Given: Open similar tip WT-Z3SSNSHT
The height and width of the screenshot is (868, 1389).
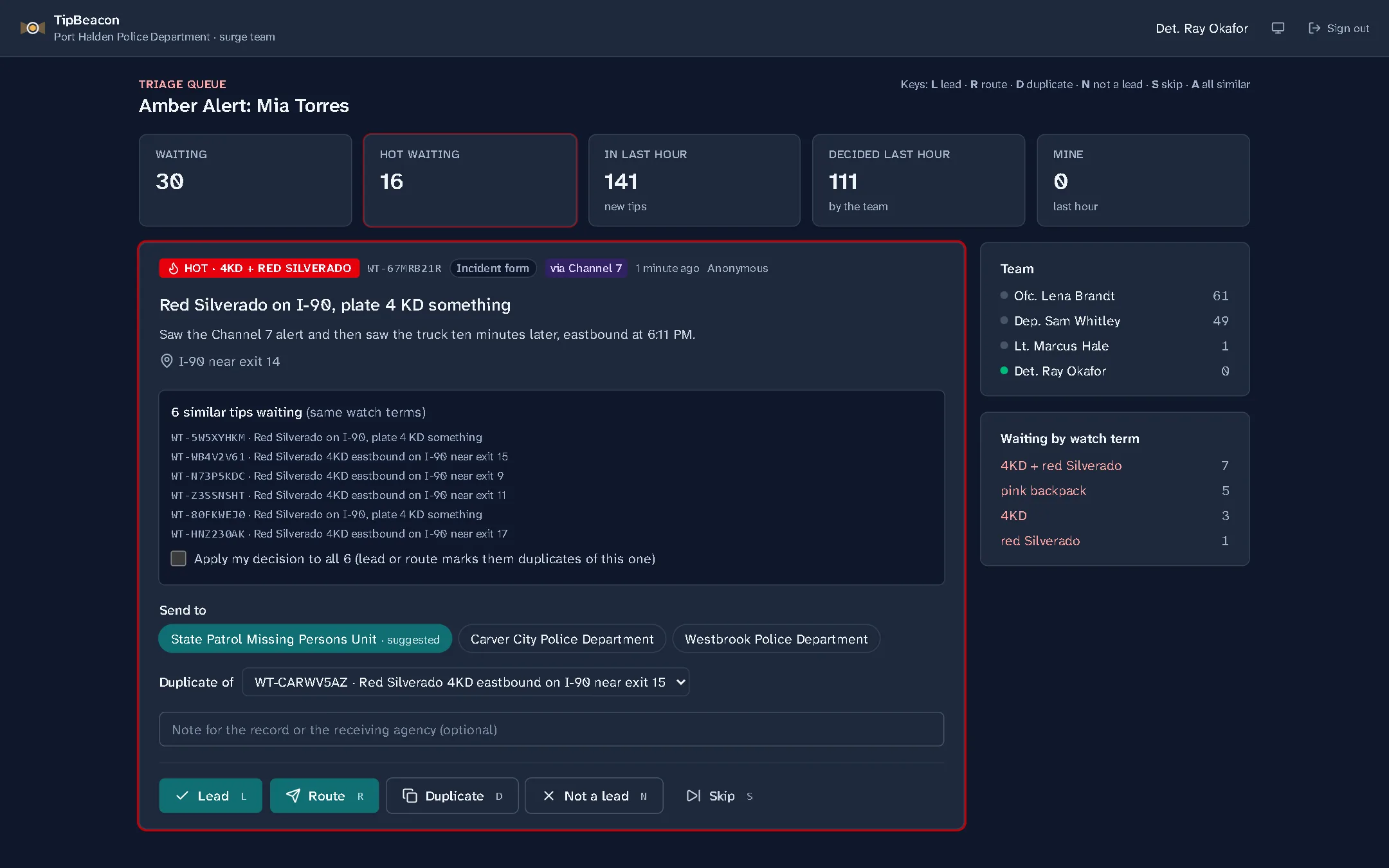Looking at the screenshot, I should 339,495.
